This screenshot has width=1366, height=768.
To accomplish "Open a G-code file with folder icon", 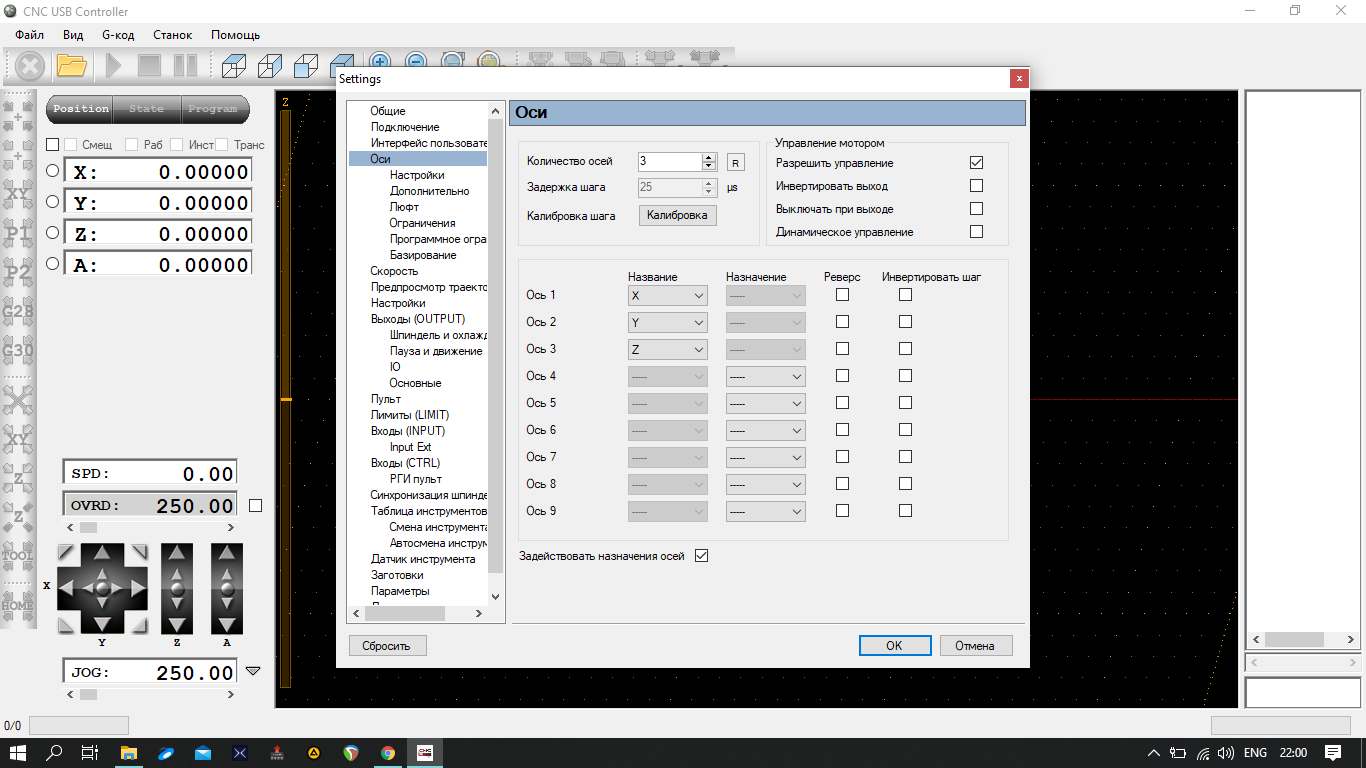I will [x=72, y=66].
